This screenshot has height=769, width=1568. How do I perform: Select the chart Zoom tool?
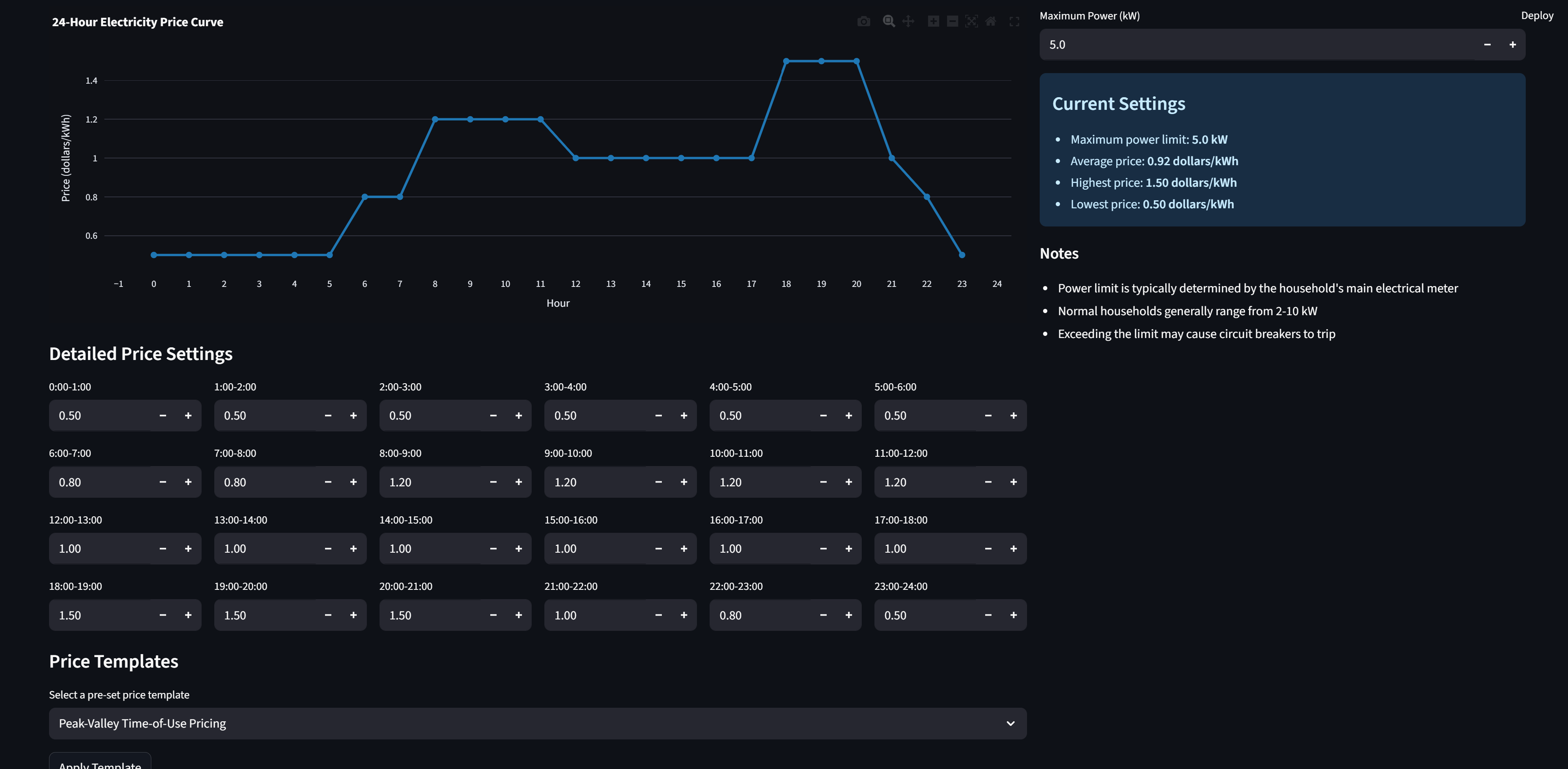[x=889, y=22]
